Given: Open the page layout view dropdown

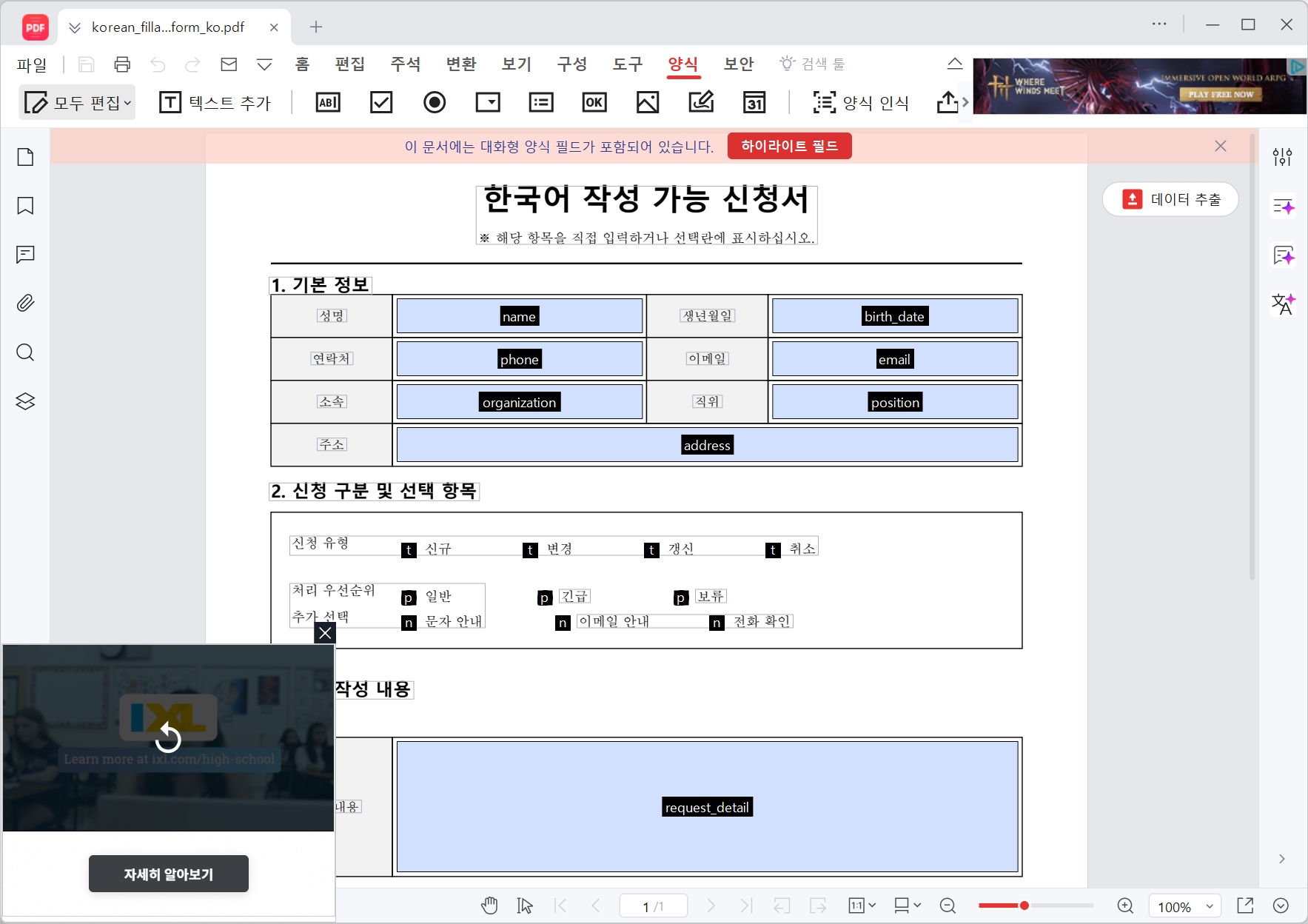Looking at the screenshot, I should click(x=907, y=905).
